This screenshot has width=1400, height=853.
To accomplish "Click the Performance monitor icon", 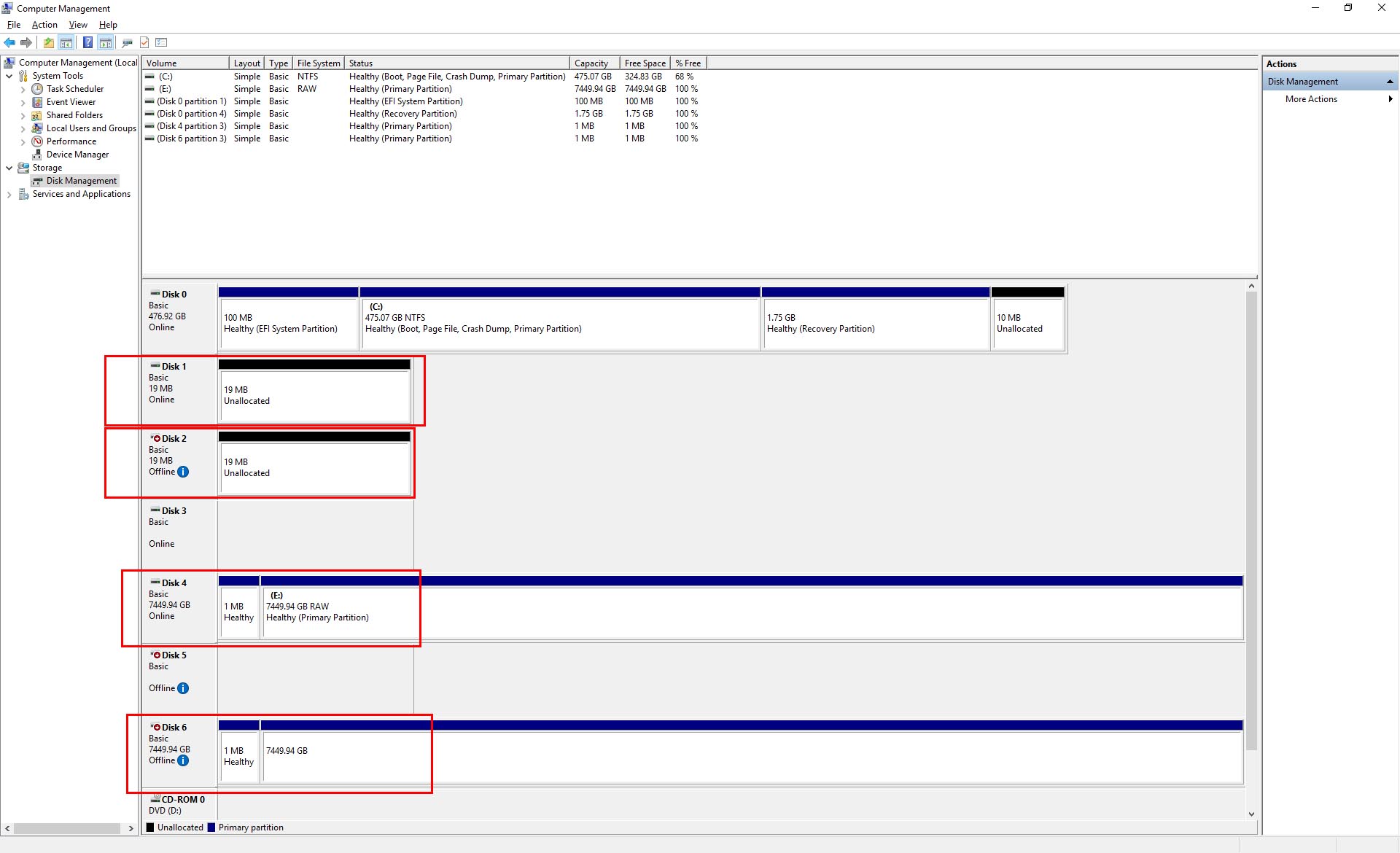I will (x=37, y=141).
